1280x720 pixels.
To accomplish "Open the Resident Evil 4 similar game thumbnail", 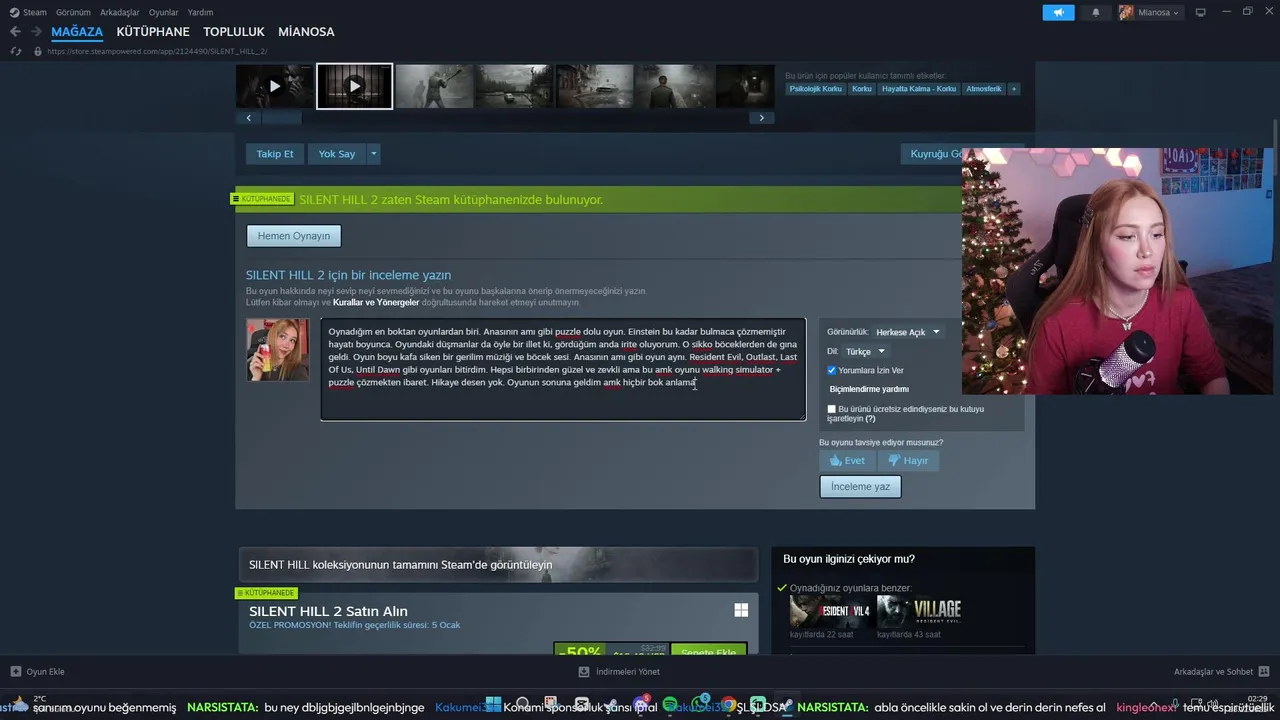I will [x=830, y=611].
